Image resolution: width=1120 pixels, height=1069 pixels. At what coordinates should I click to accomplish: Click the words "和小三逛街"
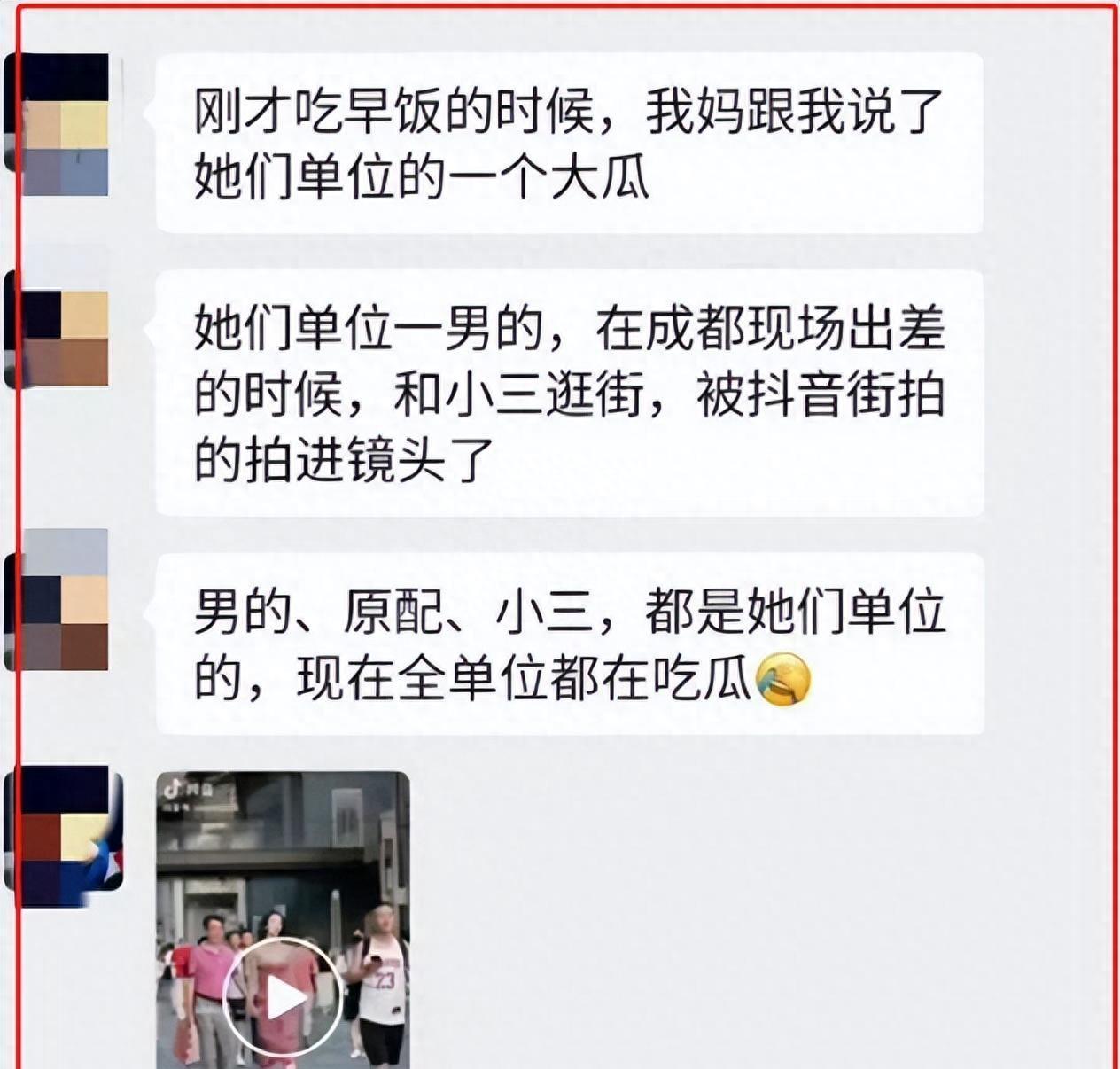tap(518, 395)
